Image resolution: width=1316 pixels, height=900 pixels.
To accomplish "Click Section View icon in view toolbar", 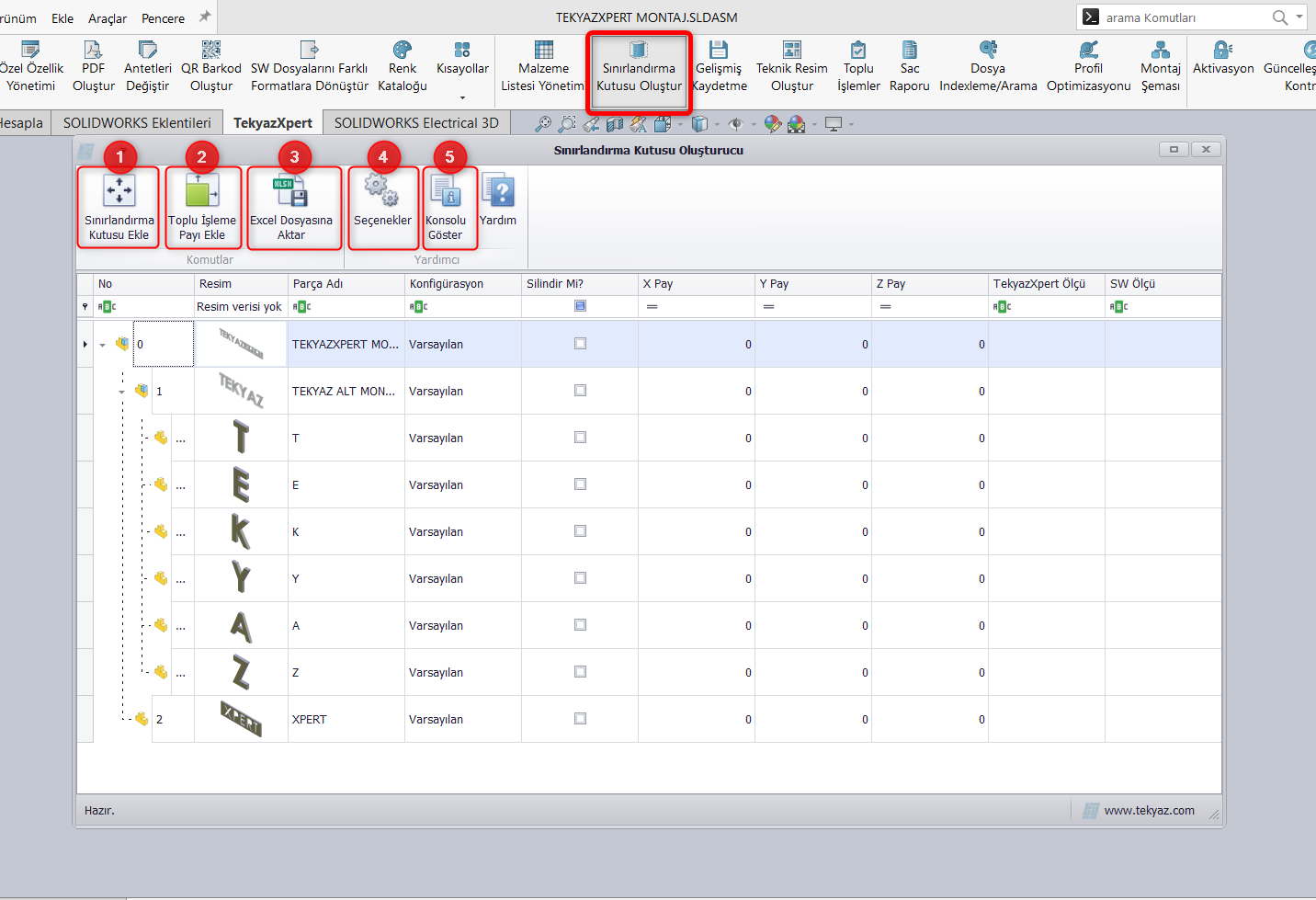I will click(615, 123).
